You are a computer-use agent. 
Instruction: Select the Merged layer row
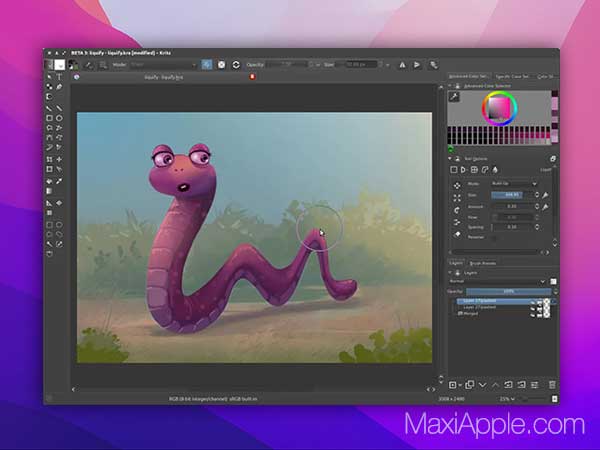(x=503, y=313)
